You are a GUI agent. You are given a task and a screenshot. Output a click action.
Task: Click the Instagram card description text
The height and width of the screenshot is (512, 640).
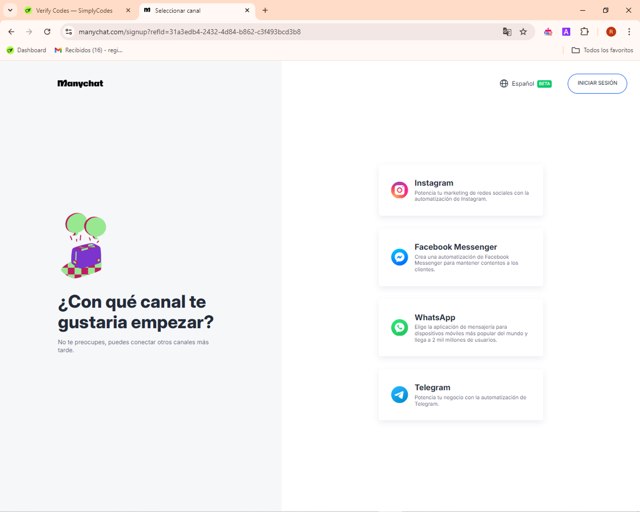tap(471, 196)
